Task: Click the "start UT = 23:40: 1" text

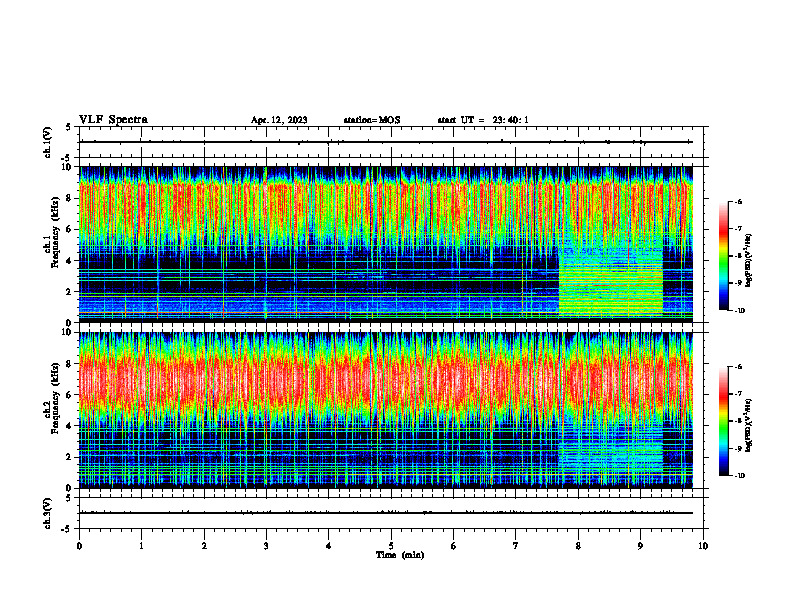Action: [x=483, y=120]
